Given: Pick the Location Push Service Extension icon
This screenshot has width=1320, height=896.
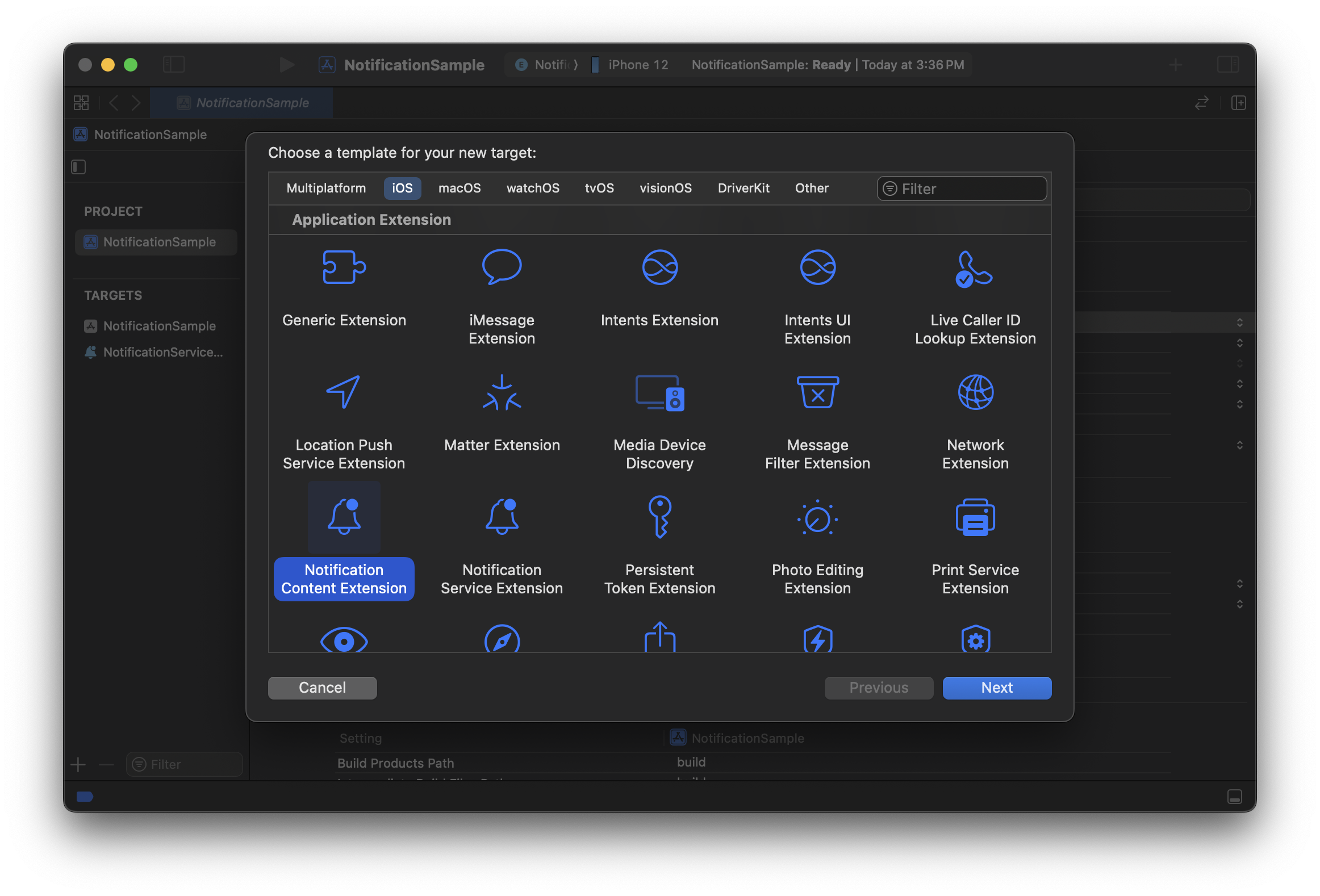Looking at the screenshot, I should point(344,392).
